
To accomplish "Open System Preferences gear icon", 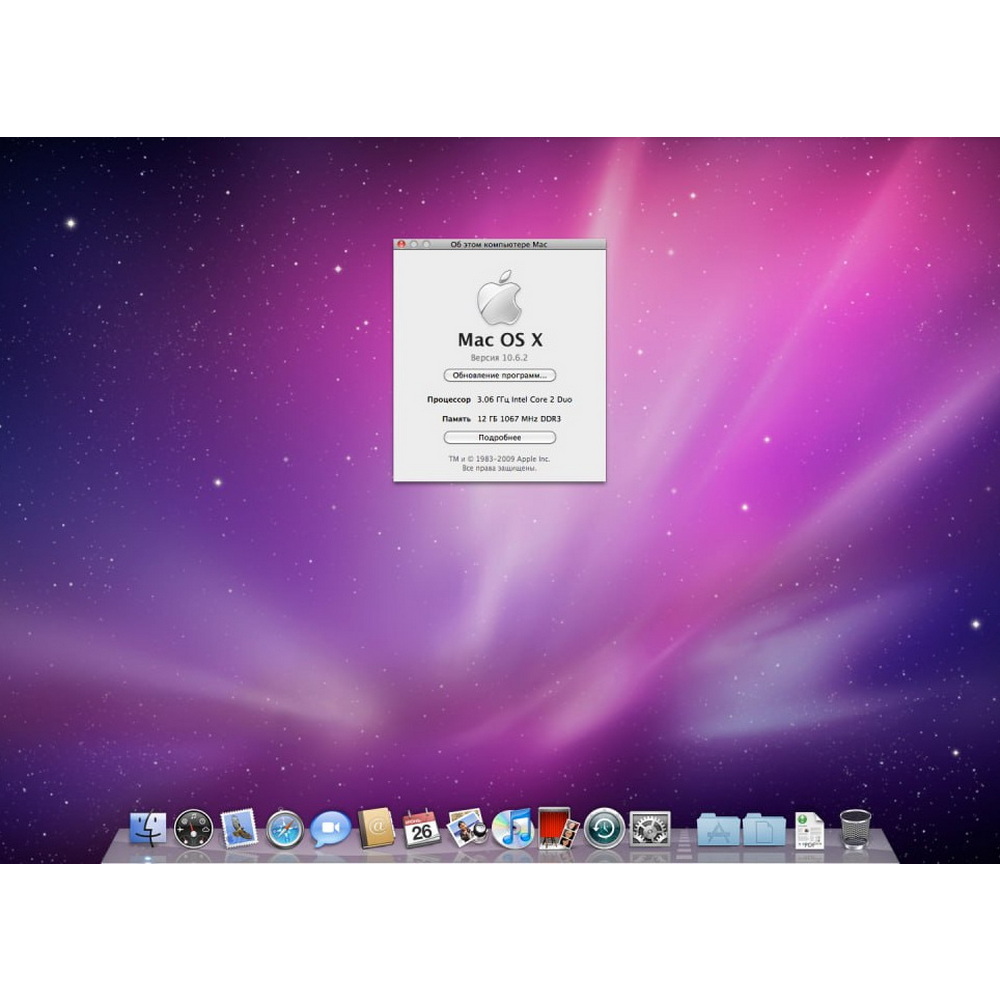I will tap(650, 828).
